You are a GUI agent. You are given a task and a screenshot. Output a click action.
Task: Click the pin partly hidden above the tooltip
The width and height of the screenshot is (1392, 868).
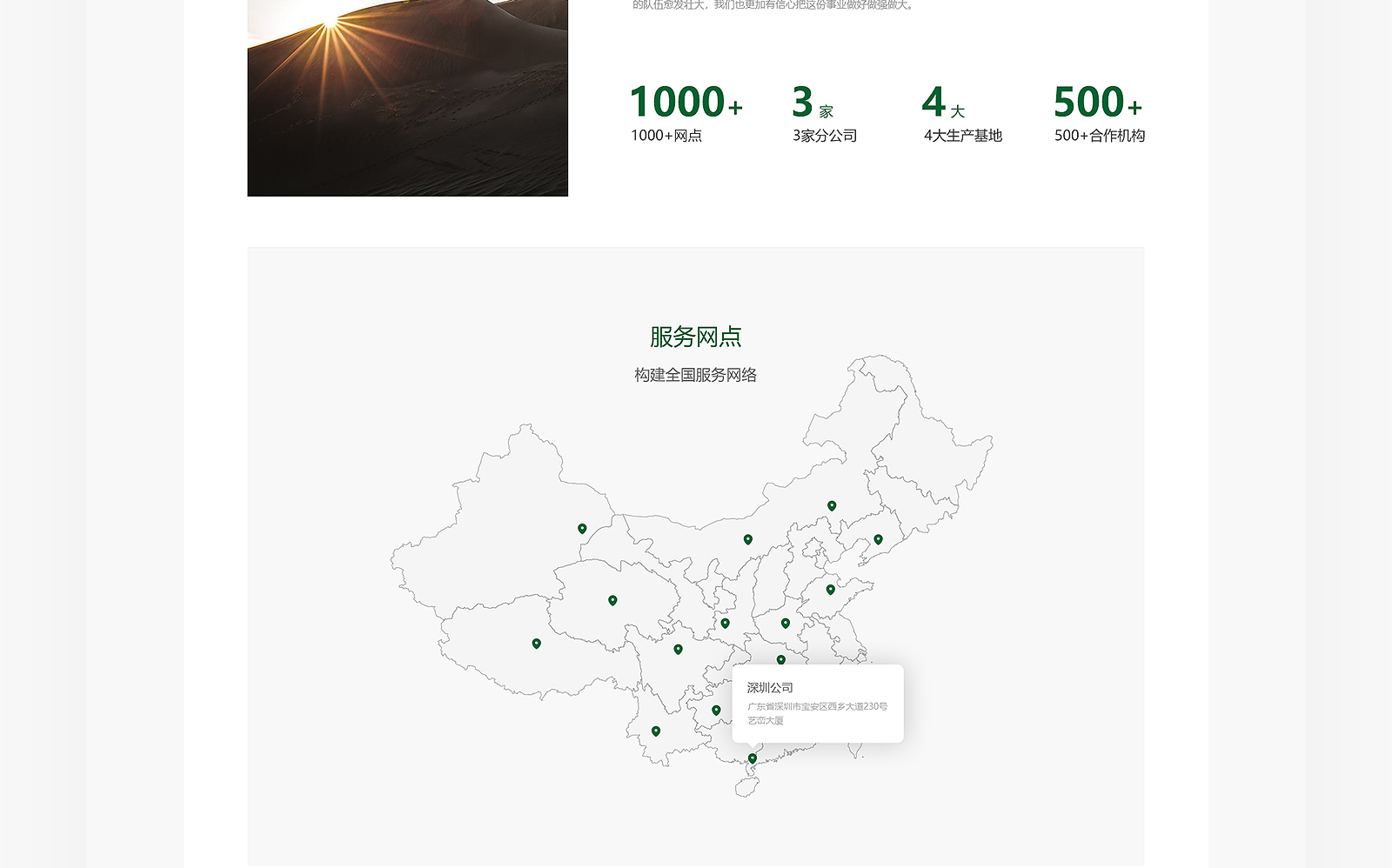(x=780, y=659)
